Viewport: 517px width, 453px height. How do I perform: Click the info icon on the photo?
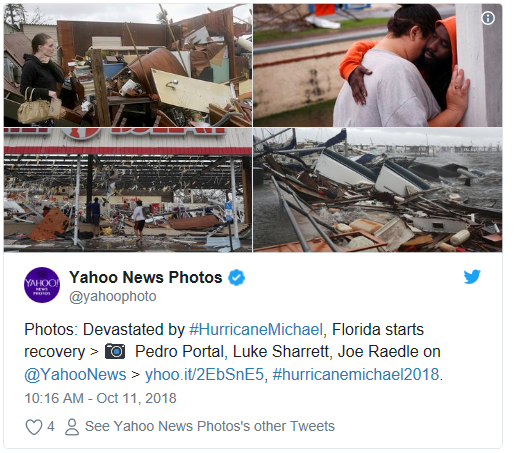pyautogui.click(x=488, y=18)
